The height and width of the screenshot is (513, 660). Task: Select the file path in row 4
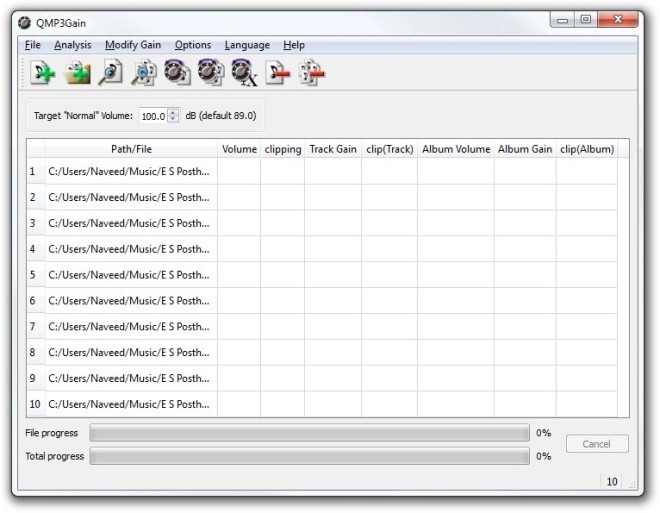click(x=131, y=249)
